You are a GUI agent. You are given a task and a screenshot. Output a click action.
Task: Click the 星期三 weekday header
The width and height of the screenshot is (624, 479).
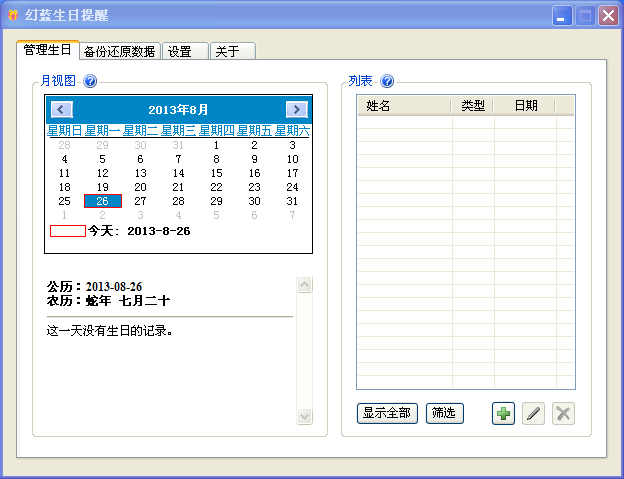[x=179, y=131]
